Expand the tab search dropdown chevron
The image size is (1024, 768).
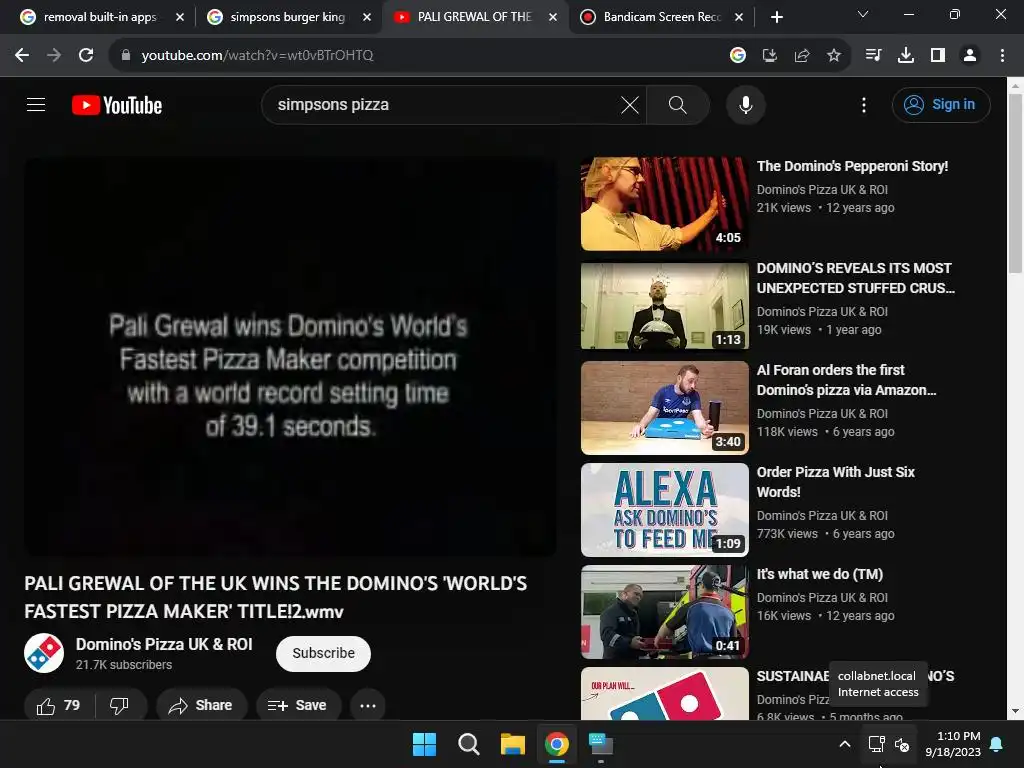point(863,14)
